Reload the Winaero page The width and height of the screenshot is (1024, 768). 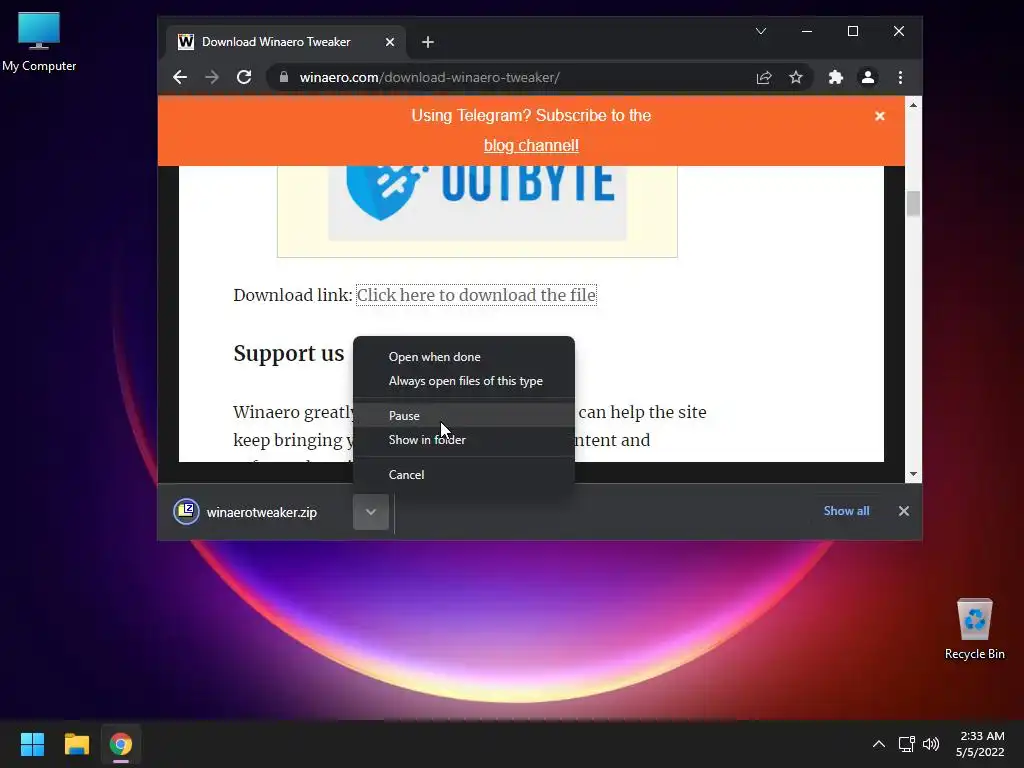(x=244, y=77)
